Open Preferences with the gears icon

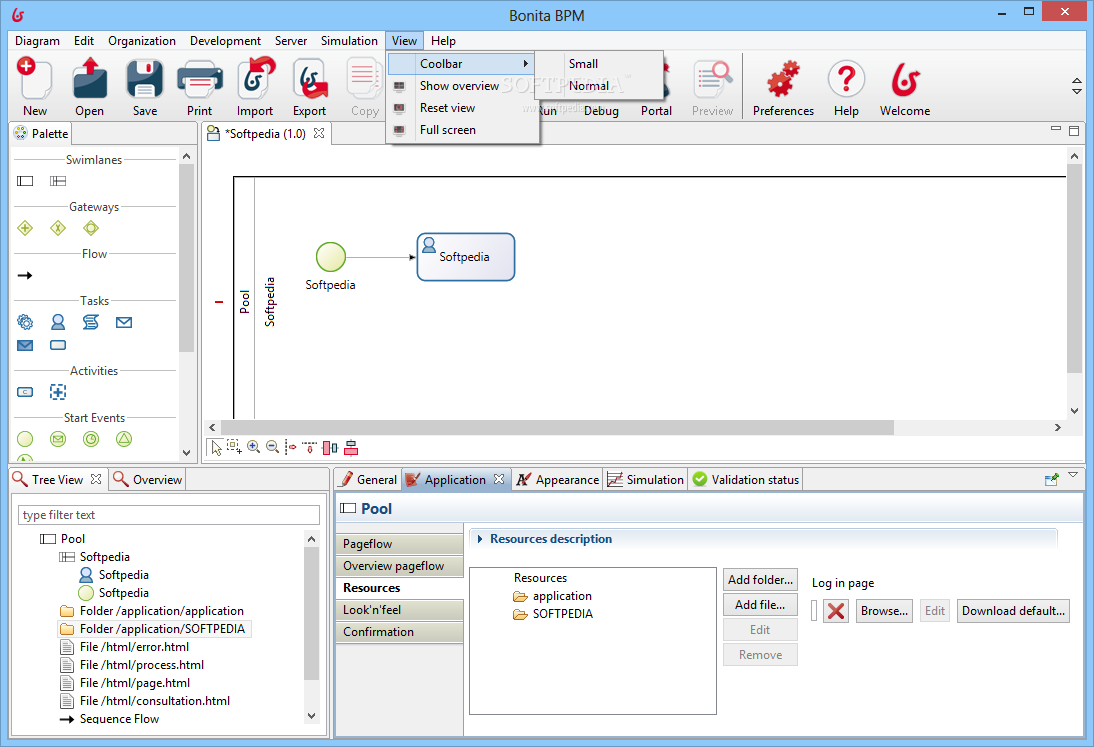click(783, 79)
